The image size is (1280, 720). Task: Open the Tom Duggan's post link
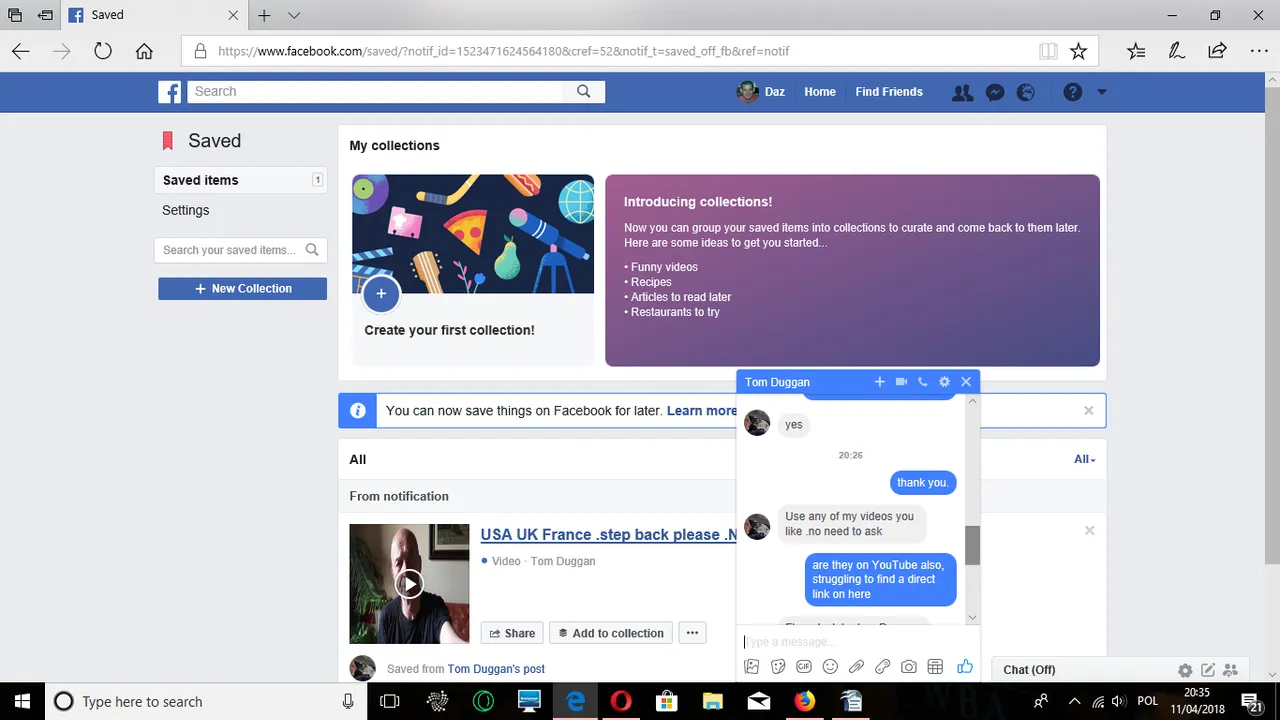click(x=496, y=669)
